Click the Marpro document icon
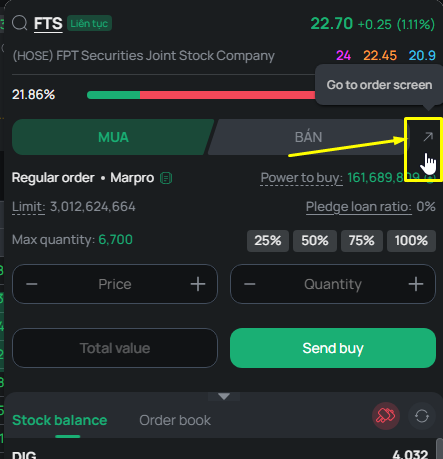Image resolution: width=443 pixels, height=459 pixels. (166, 178)
